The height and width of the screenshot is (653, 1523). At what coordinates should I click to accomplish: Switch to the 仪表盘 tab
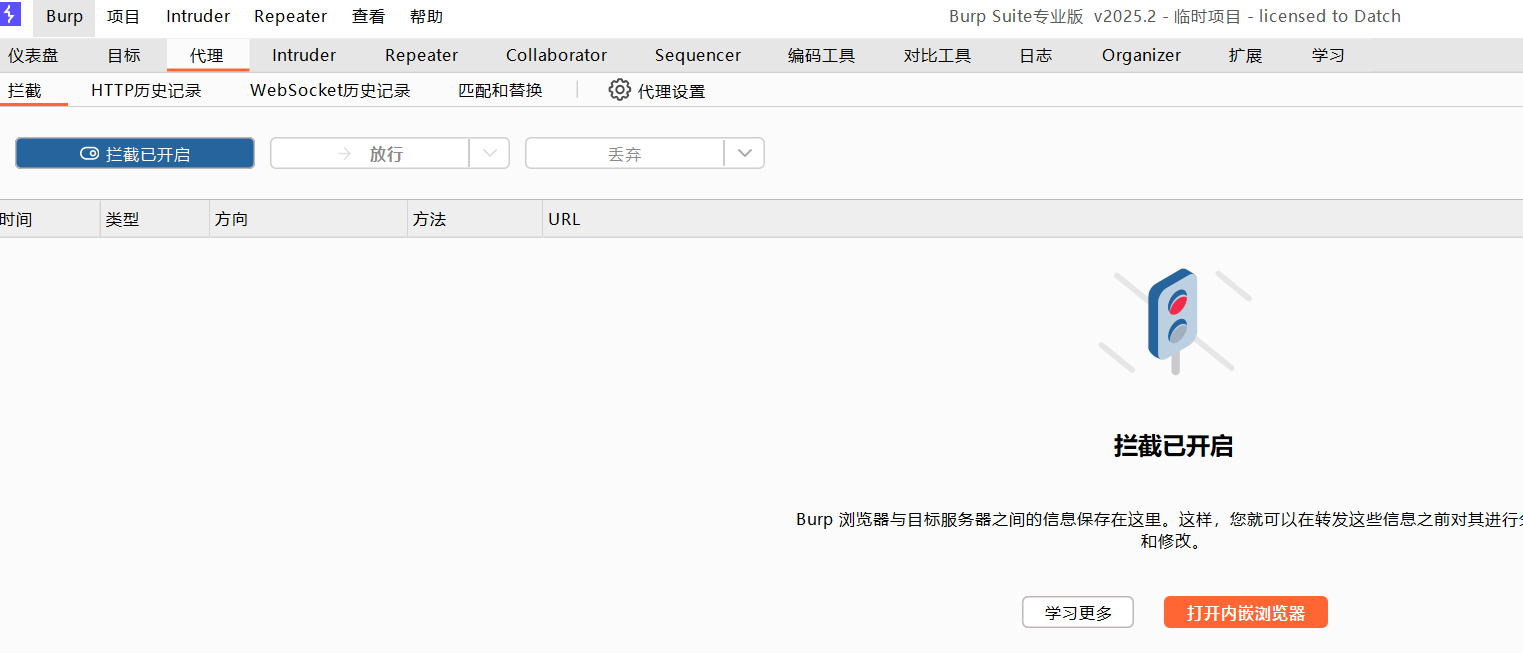click(33, 56)
